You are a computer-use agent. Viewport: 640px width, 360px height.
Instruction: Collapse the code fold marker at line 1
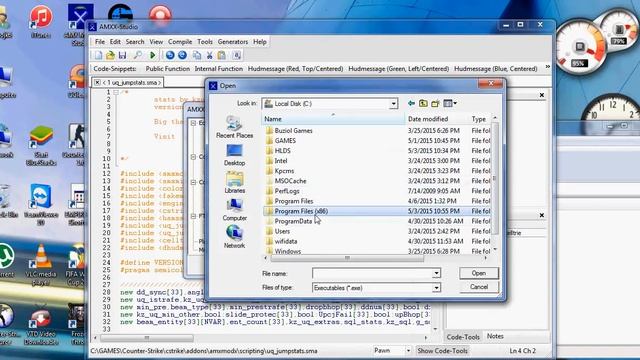point(116,92)
